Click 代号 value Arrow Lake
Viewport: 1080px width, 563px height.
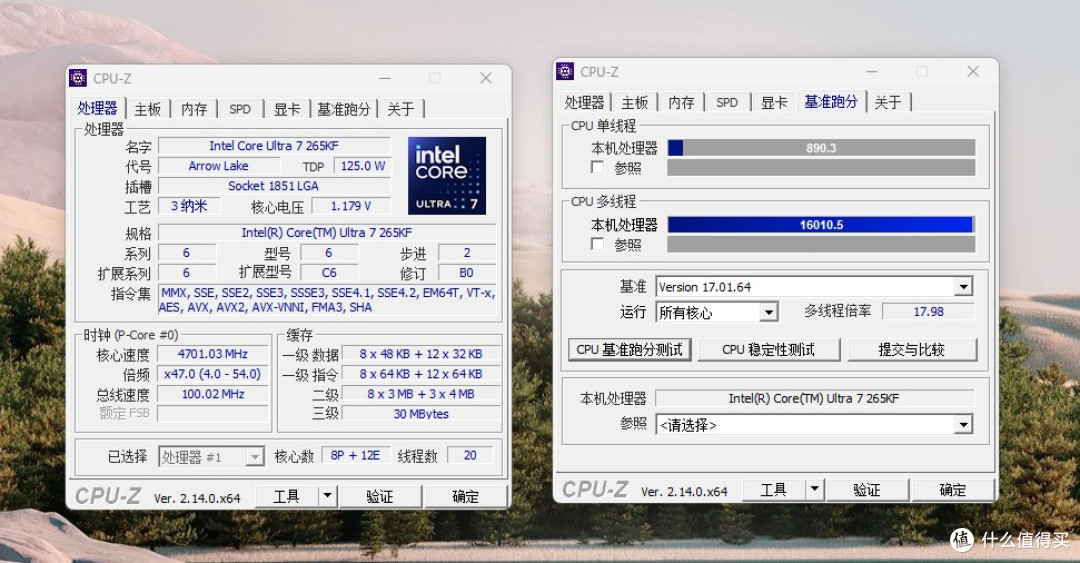(219, 165)
